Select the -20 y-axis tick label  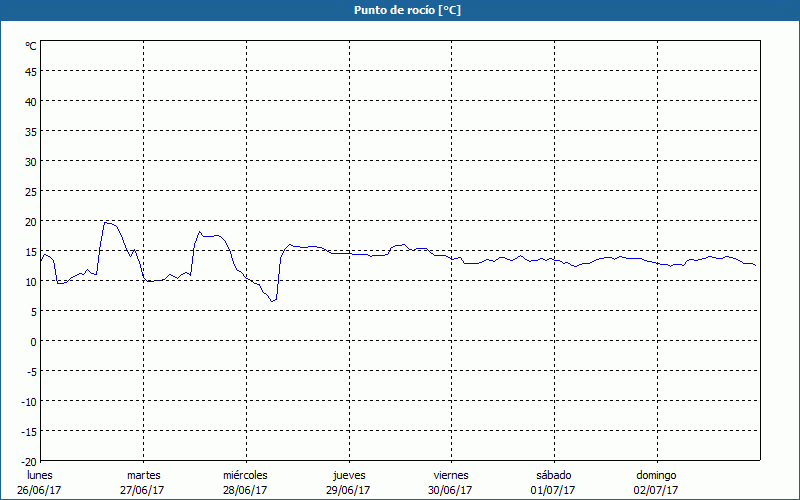tap(29, 462)
